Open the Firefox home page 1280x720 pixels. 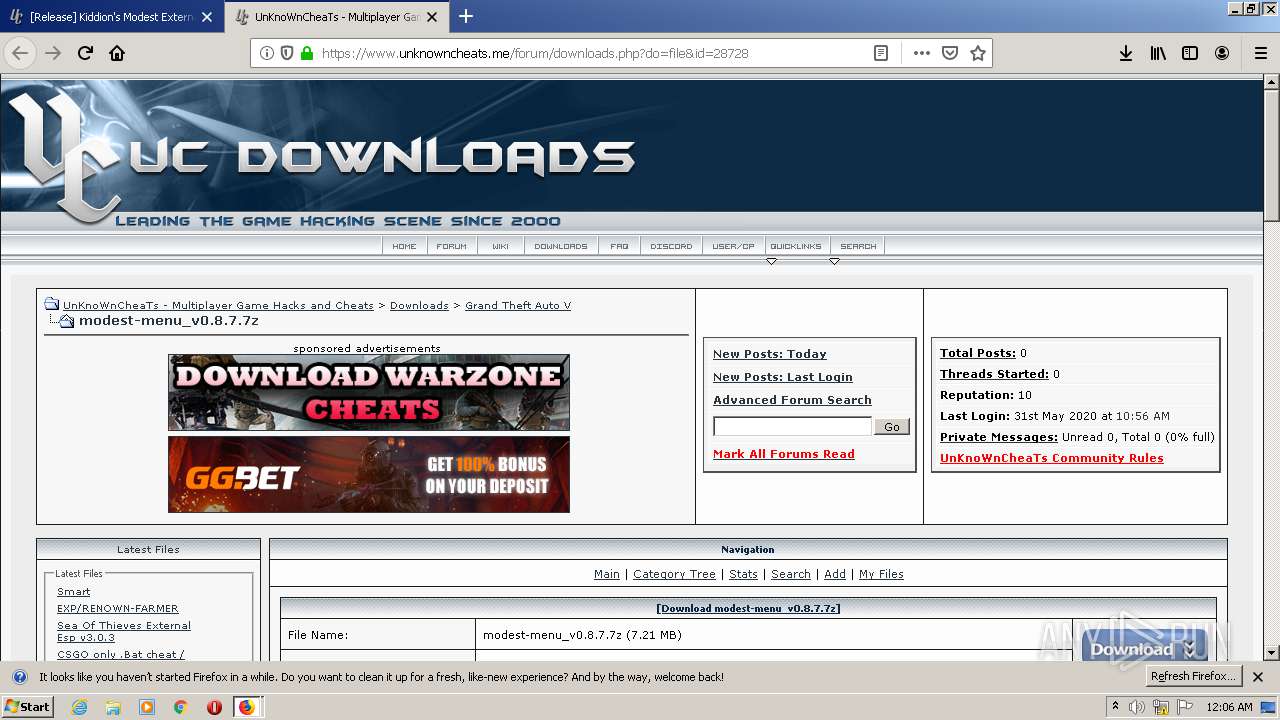pos(117,53)
